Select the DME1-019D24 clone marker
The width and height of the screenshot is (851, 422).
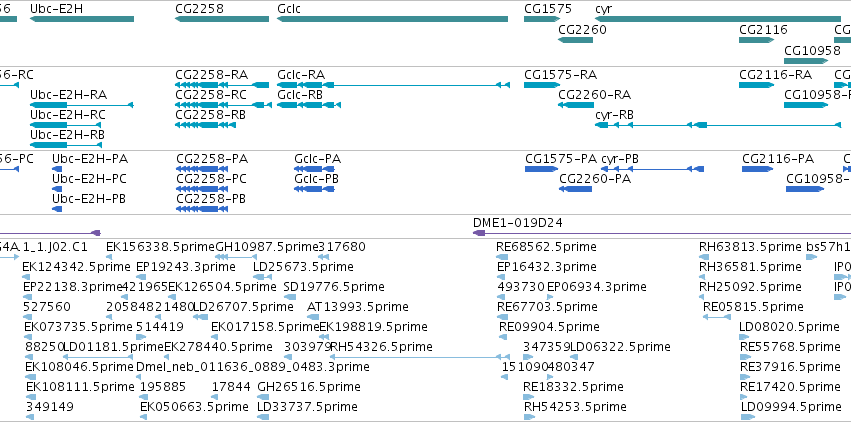point(662,233)
